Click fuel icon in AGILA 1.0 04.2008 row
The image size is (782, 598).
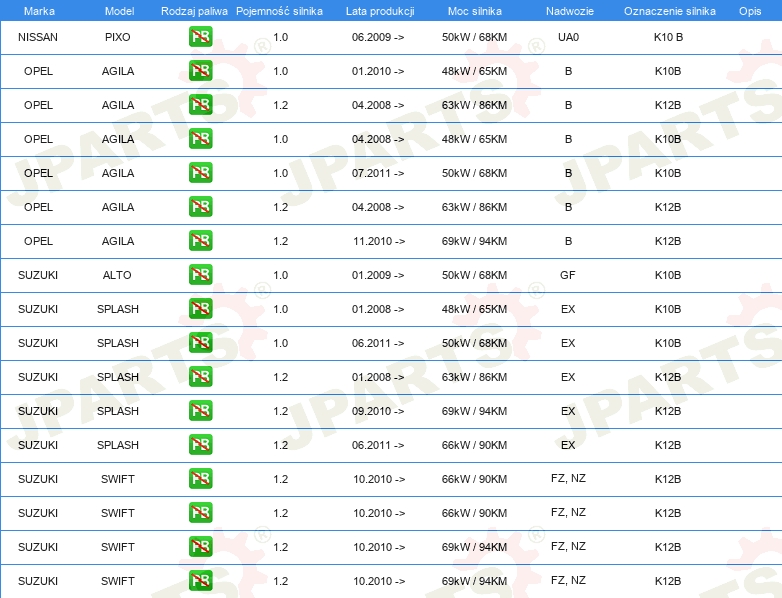[x=200, y=139]
